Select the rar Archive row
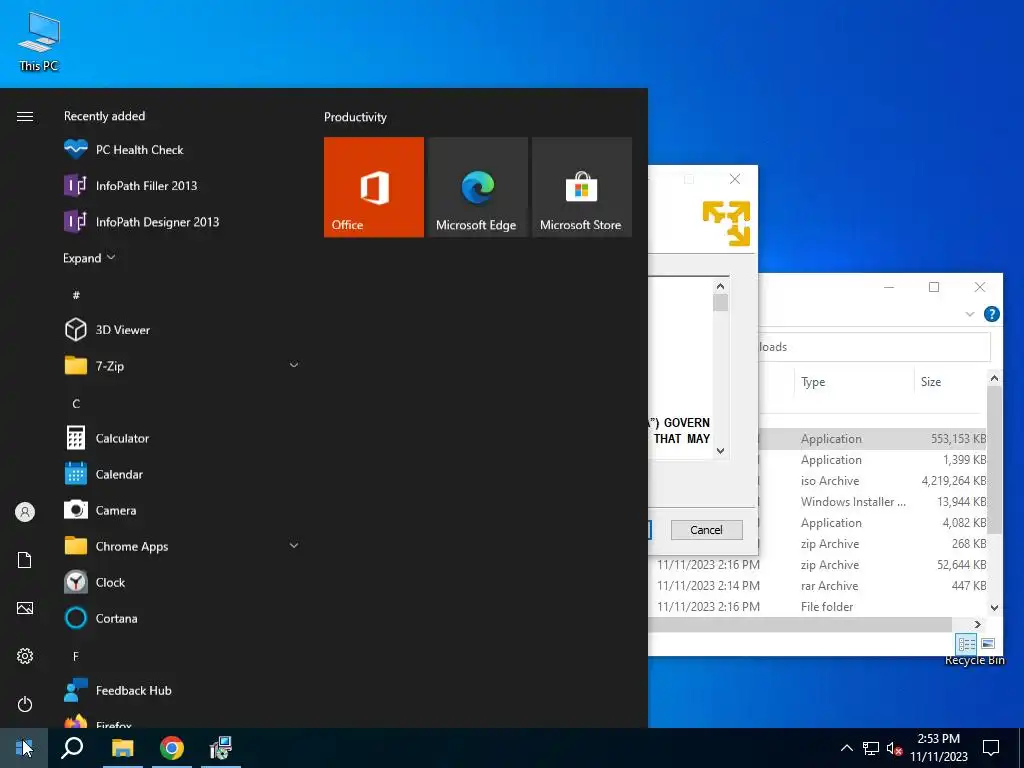Image resolution: width=1024 pixels, height=768 pixels. pyautogui.click(x=820, y=586)
